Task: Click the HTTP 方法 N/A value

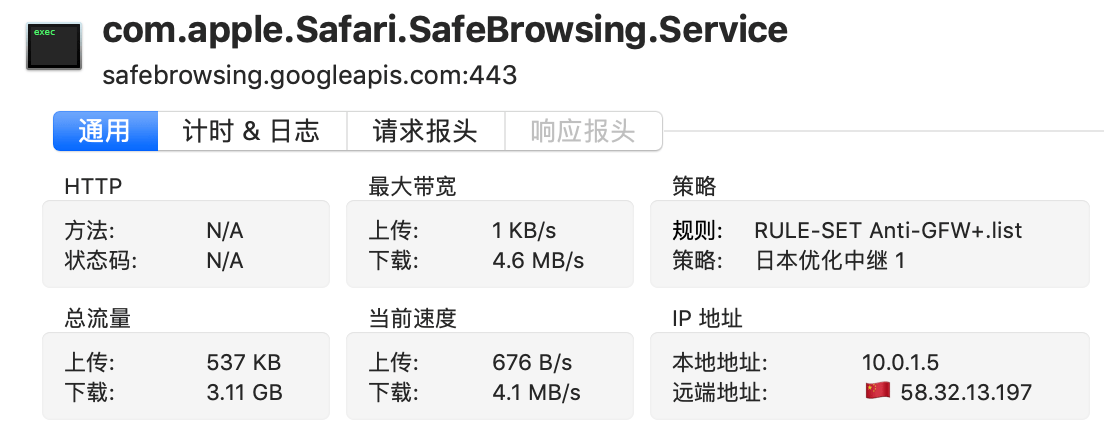Action: pos(225,231)
